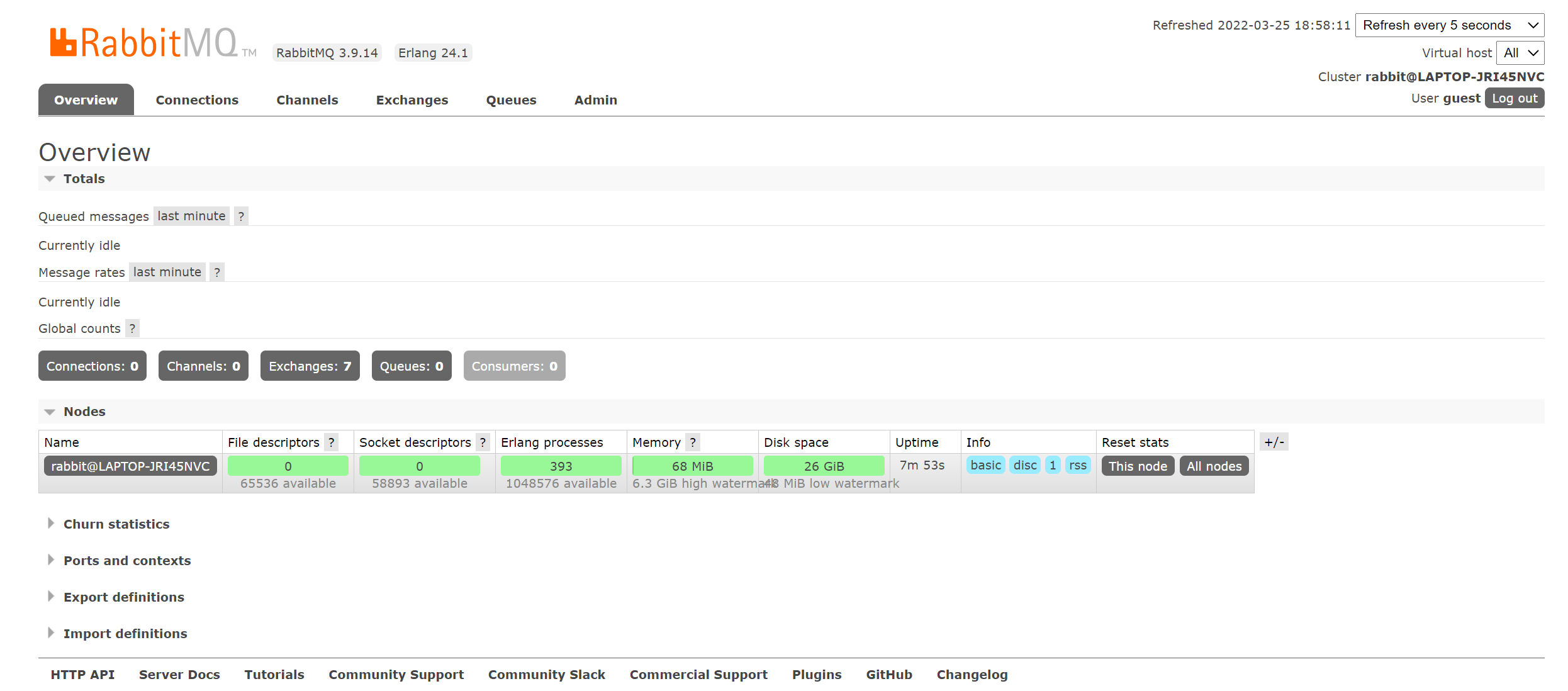The image size is (1568, 691).
Task: Click the uptime value 7m 53s
Action: point(922,465)
